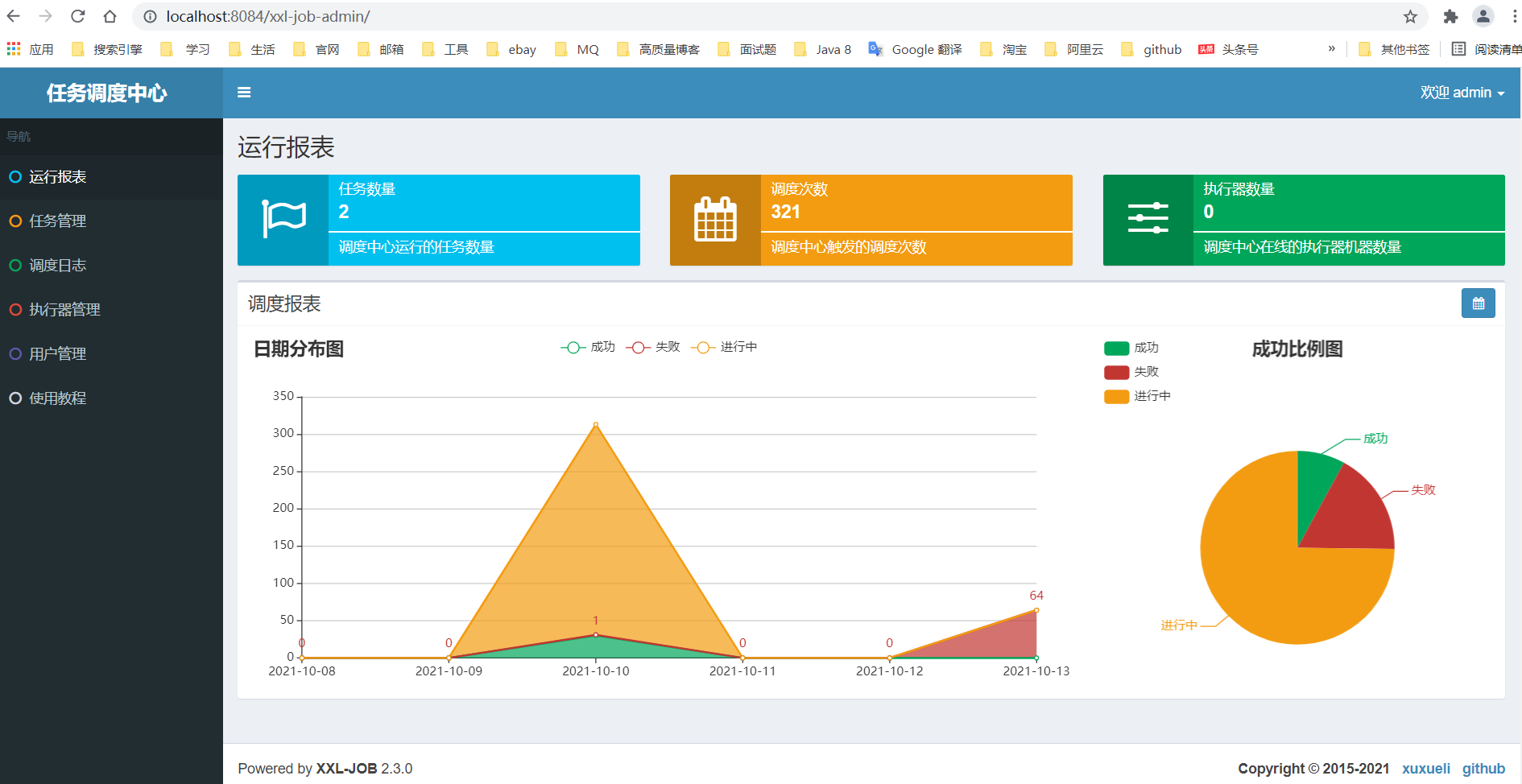
Task: Open ebay bookmark folder
Action: [511, 49]
